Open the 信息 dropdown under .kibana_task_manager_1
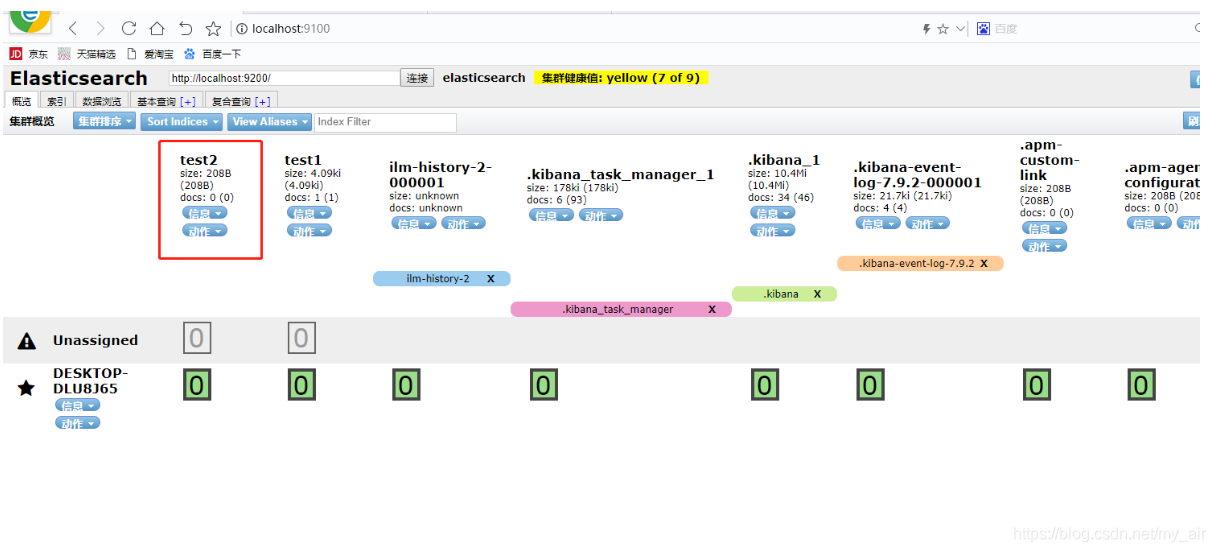 [x=551, y=215]
